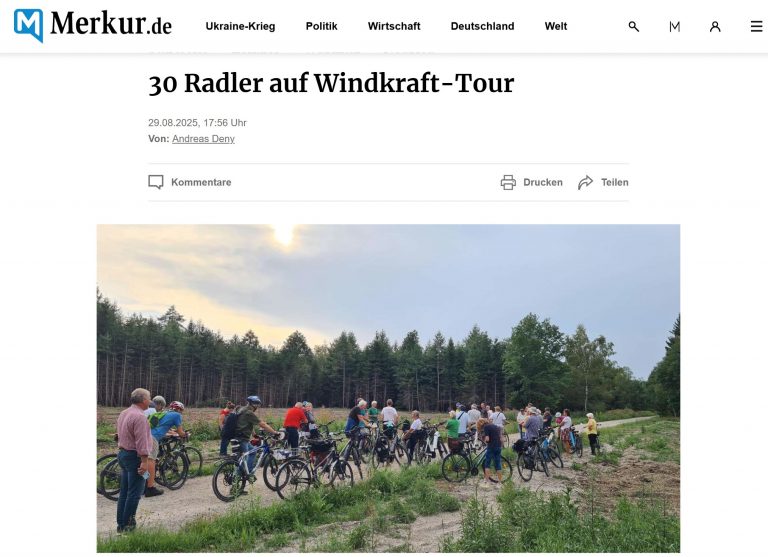Open the search magnifier icon
Image resolution: width=768 pixels, height=557 pixels.
click(633, 26)
